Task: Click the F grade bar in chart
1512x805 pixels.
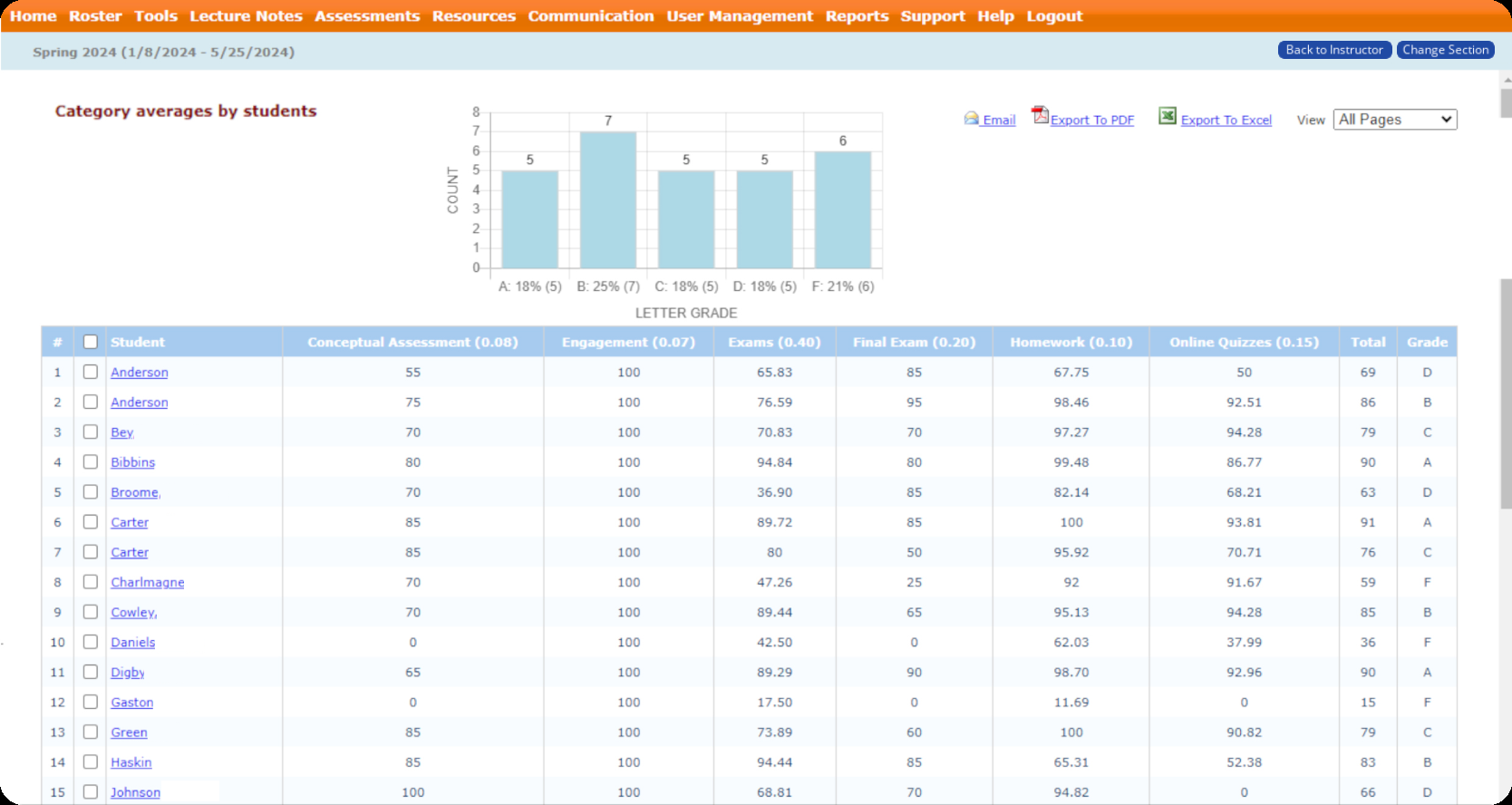Action: 842,209
